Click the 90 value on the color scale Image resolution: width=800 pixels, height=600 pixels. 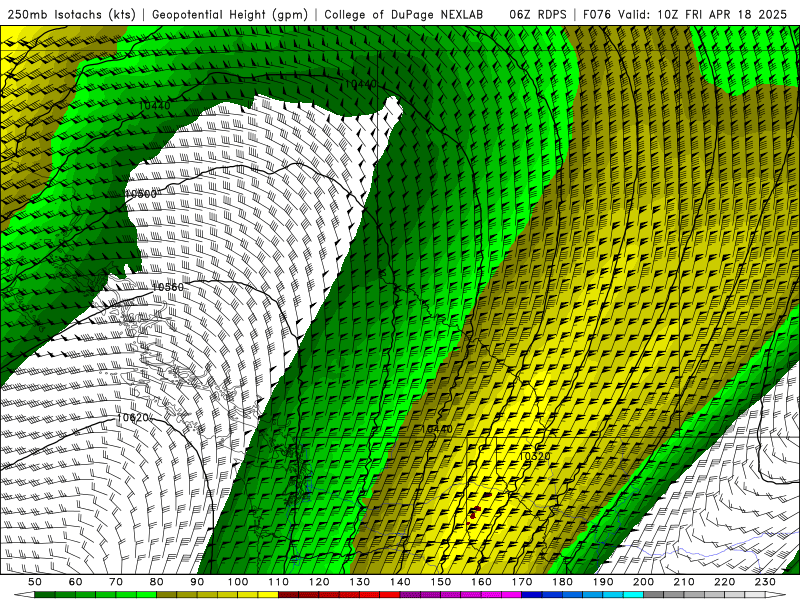[197, 582]
